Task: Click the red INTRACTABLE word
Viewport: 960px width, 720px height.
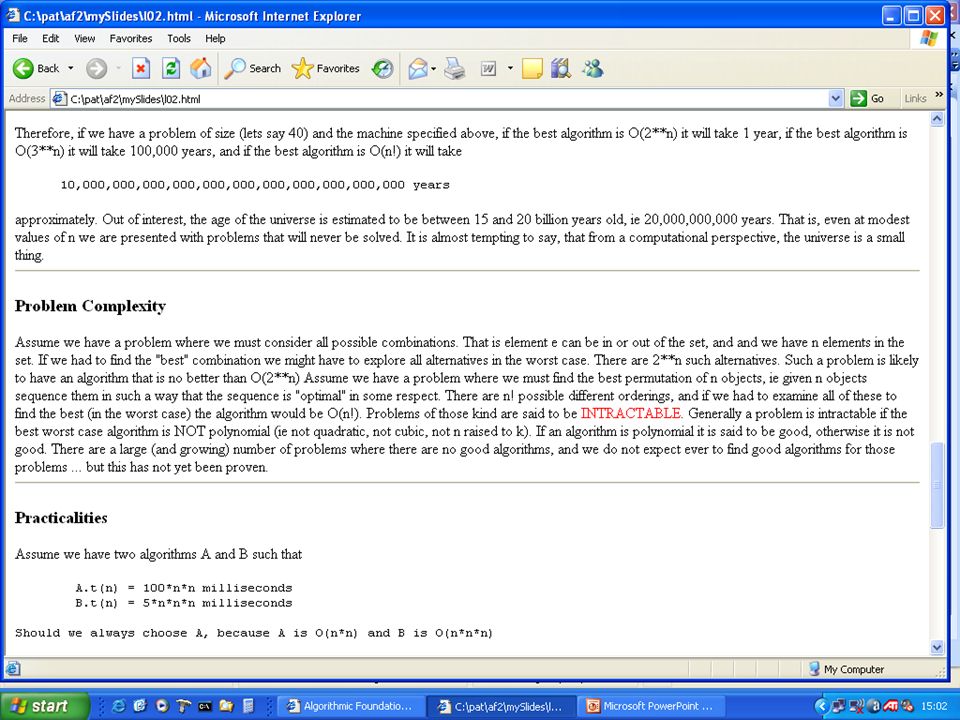Action: click(x=631, y=413)
